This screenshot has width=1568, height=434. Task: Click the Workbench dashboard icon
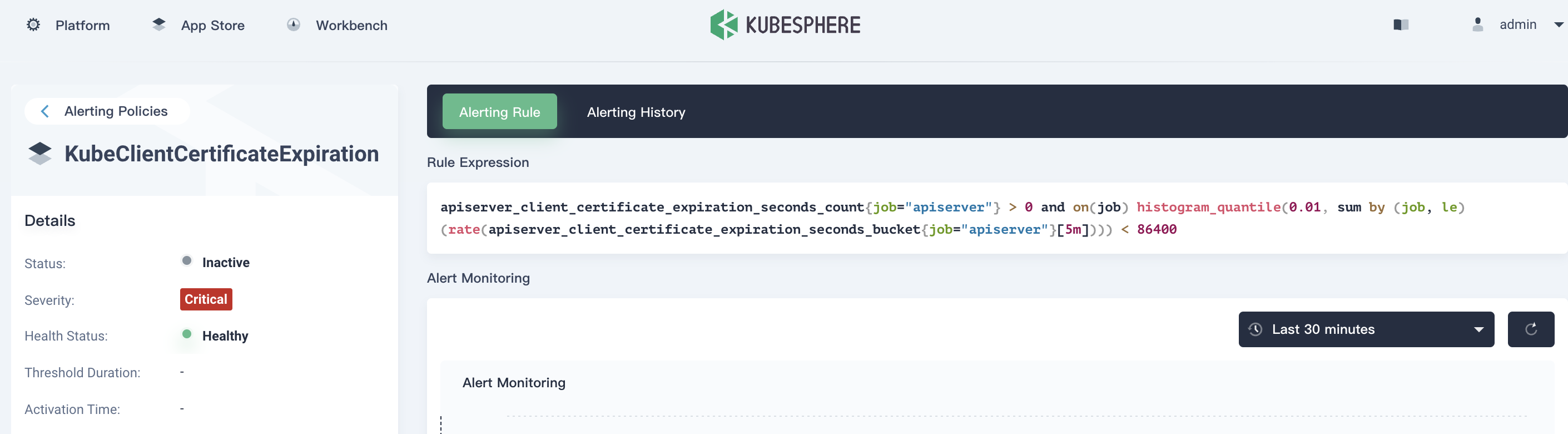tap(294, 24)
